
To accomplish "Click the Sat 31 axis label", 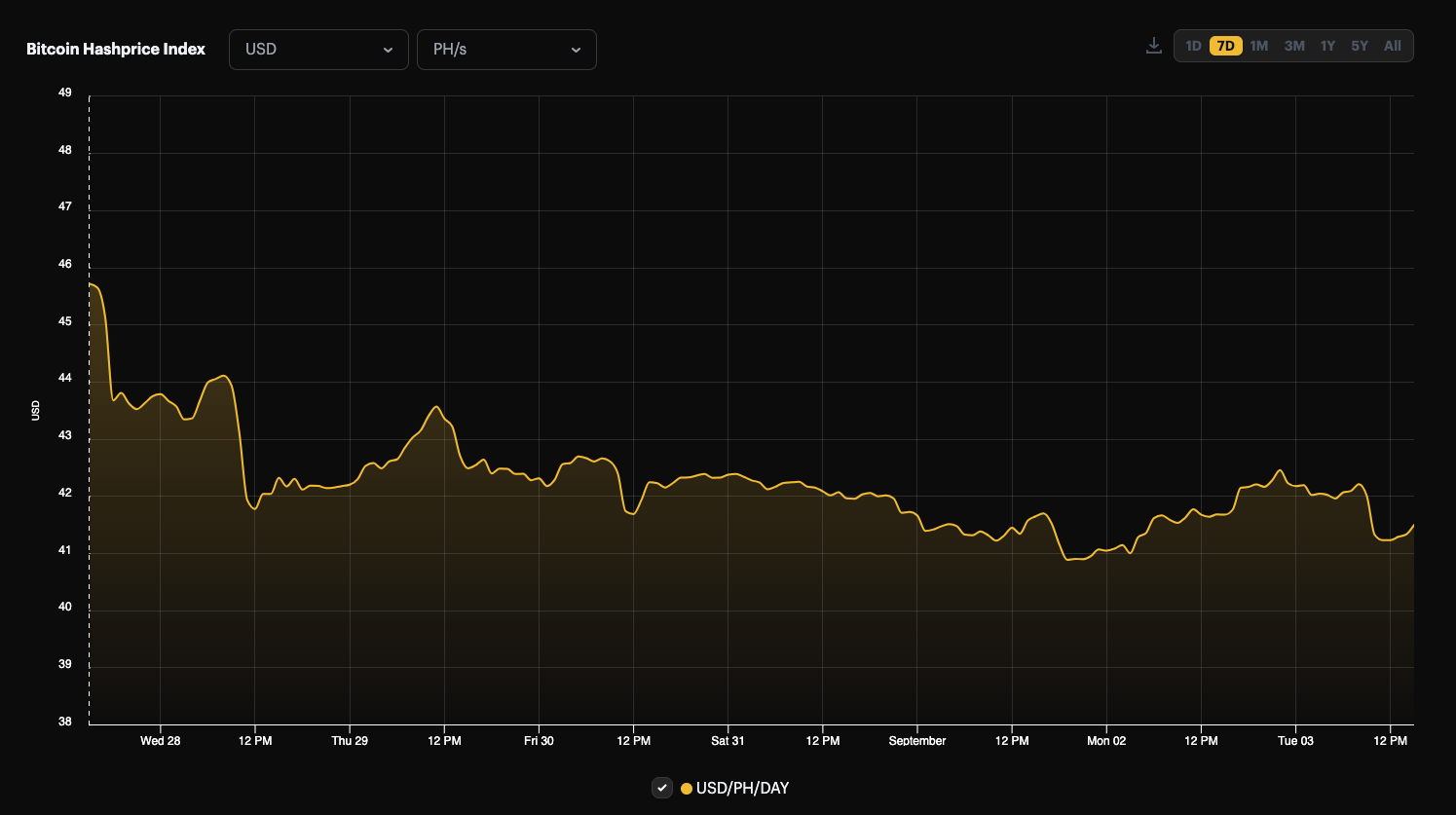I will [x=728, y=740].
